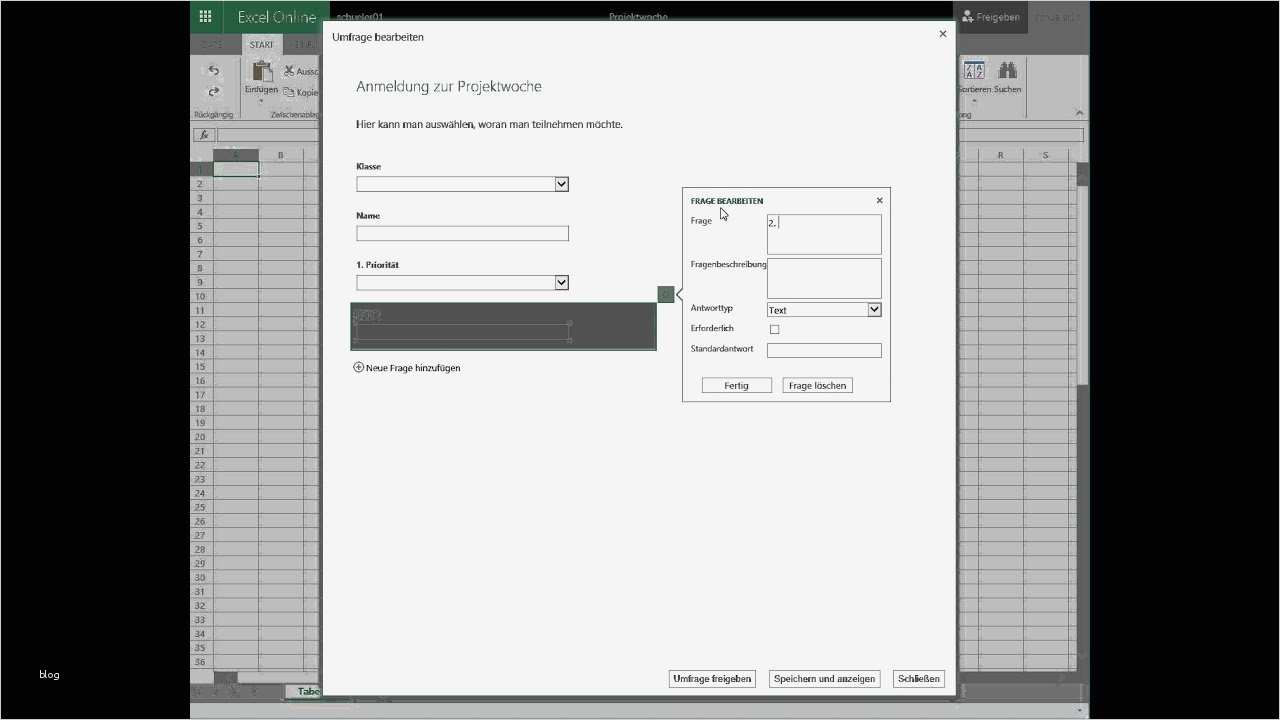Image resolution: width=1280 pixels, height=720 pixels.
Task: Enable the Erforderlich checkbox
Action: (x=775, y=328)
